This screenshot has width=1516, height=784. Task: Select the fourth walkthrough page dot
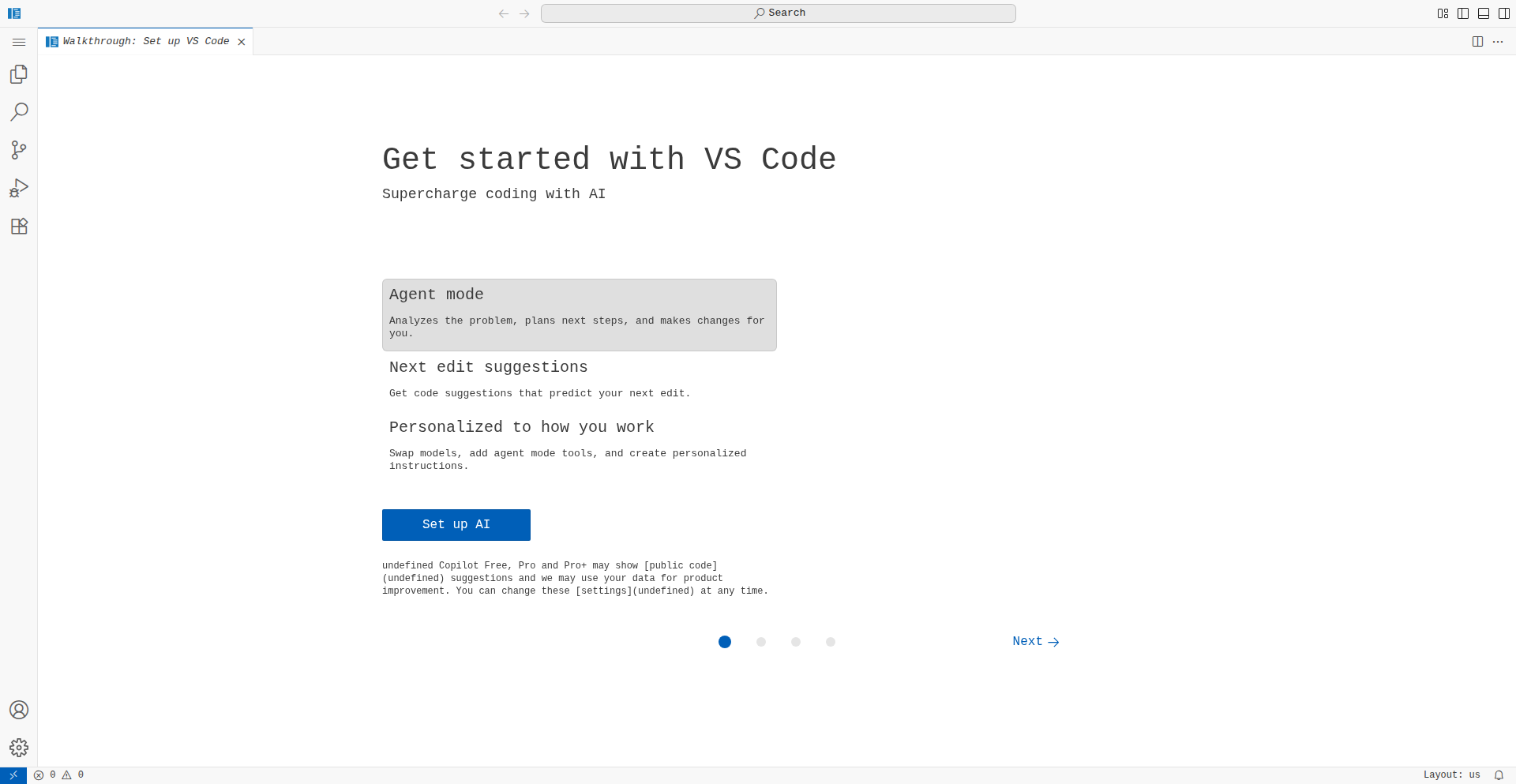click(x=831, y=642)
